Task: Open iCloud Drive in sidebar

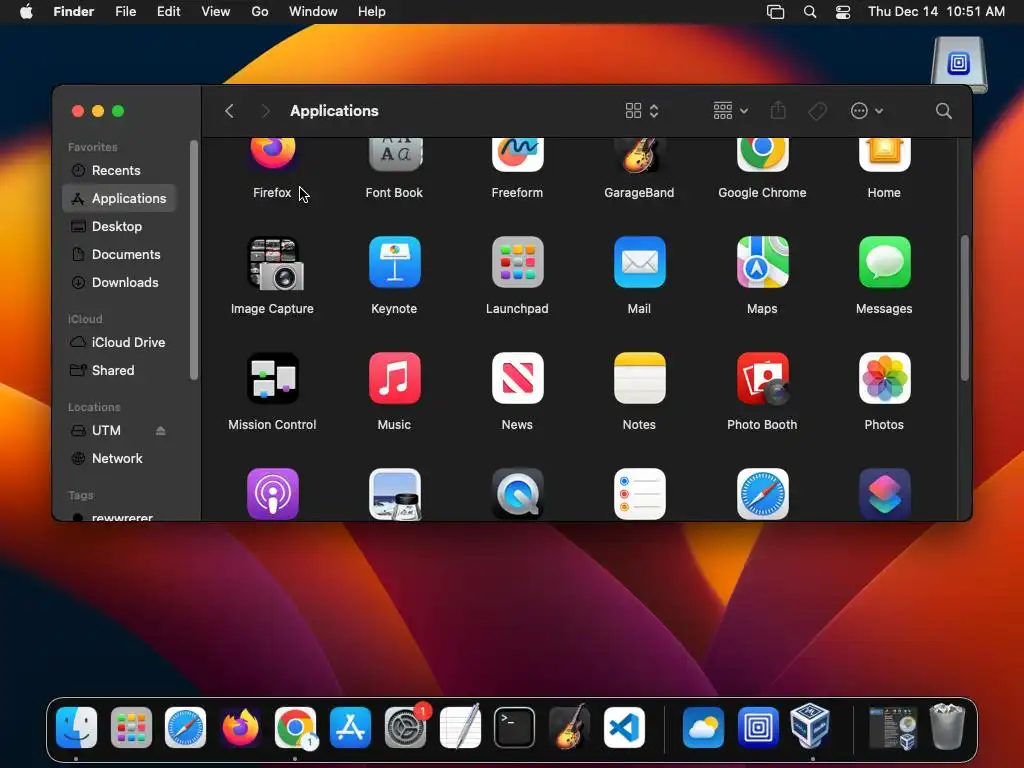Action: pos(119,342)
